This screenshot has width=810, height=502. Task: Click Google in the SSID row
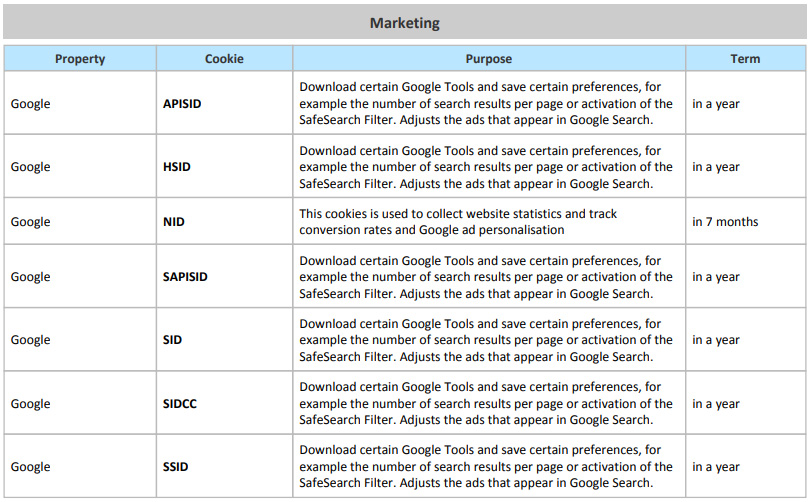point(30,467)
